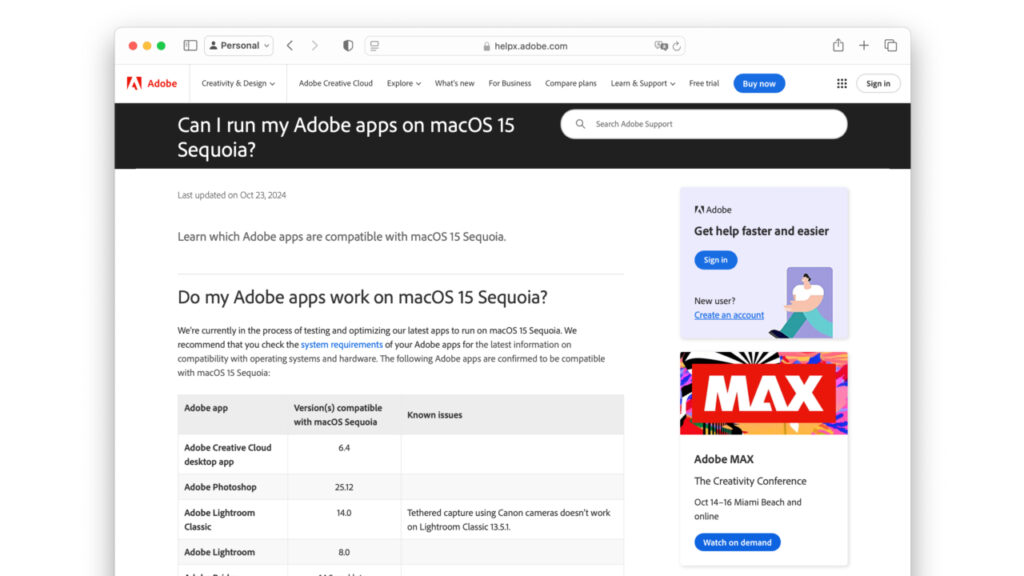Open the Personal profile dropdown

[238, 46]
